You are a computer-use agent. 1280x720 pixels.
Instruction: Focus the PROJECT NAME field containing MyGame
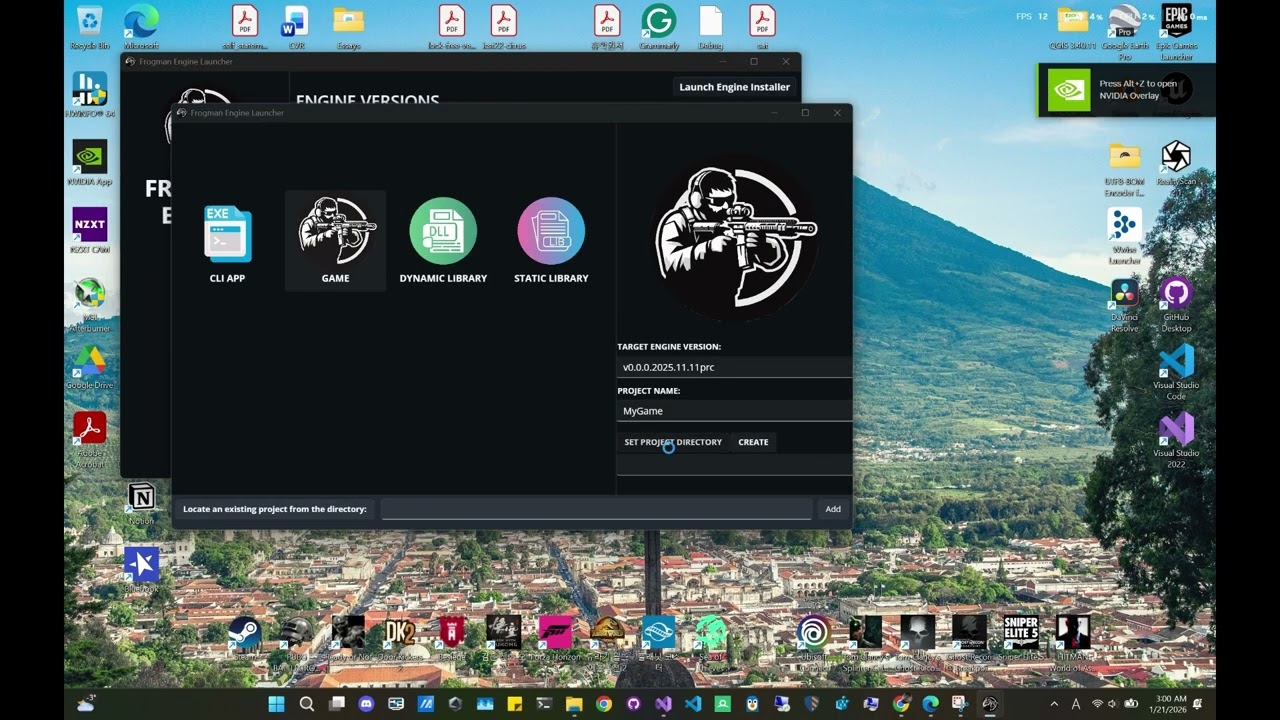pyautogui.click(x=735, y=411)
